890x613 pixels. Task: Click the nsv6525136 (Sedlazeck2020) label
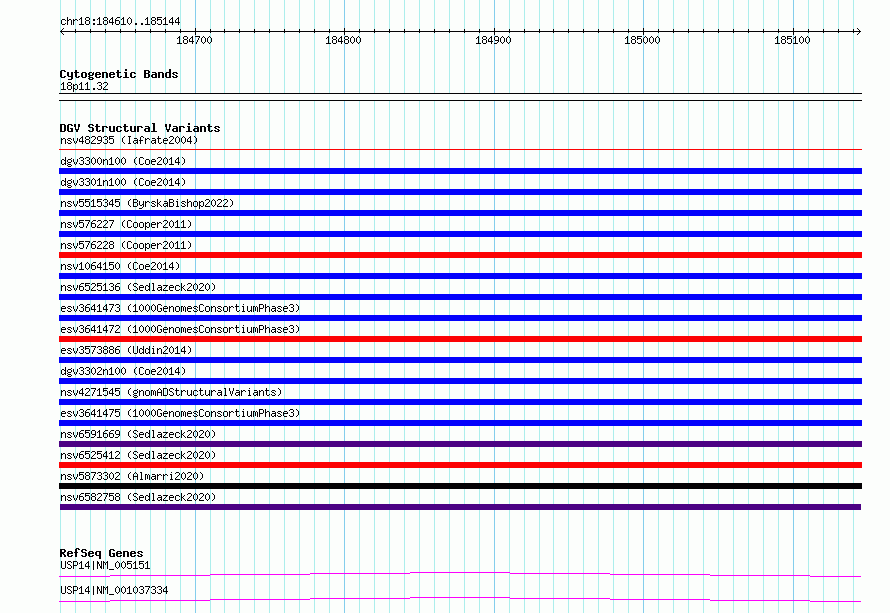[x=138, y=287]
